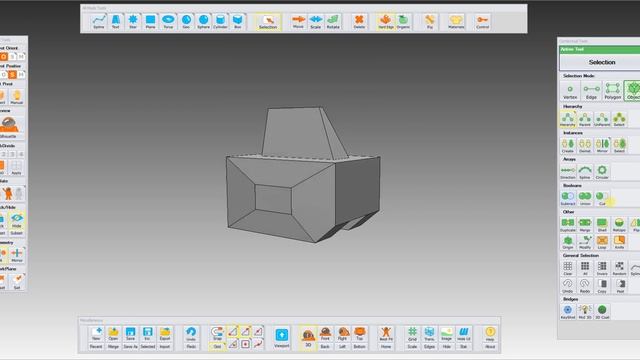Click the Delete tool with orange X
This screenshot has height=360, width=640.
359,22
